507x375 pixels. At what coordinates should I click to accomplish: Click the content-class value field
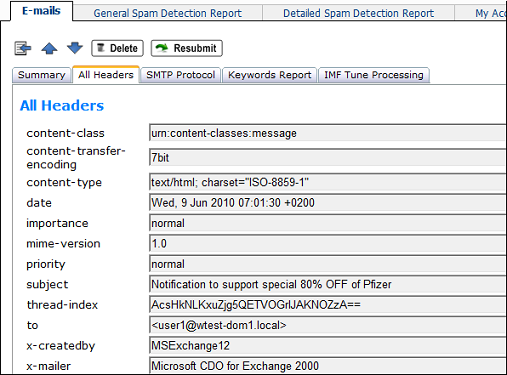[x=328, y=133]
